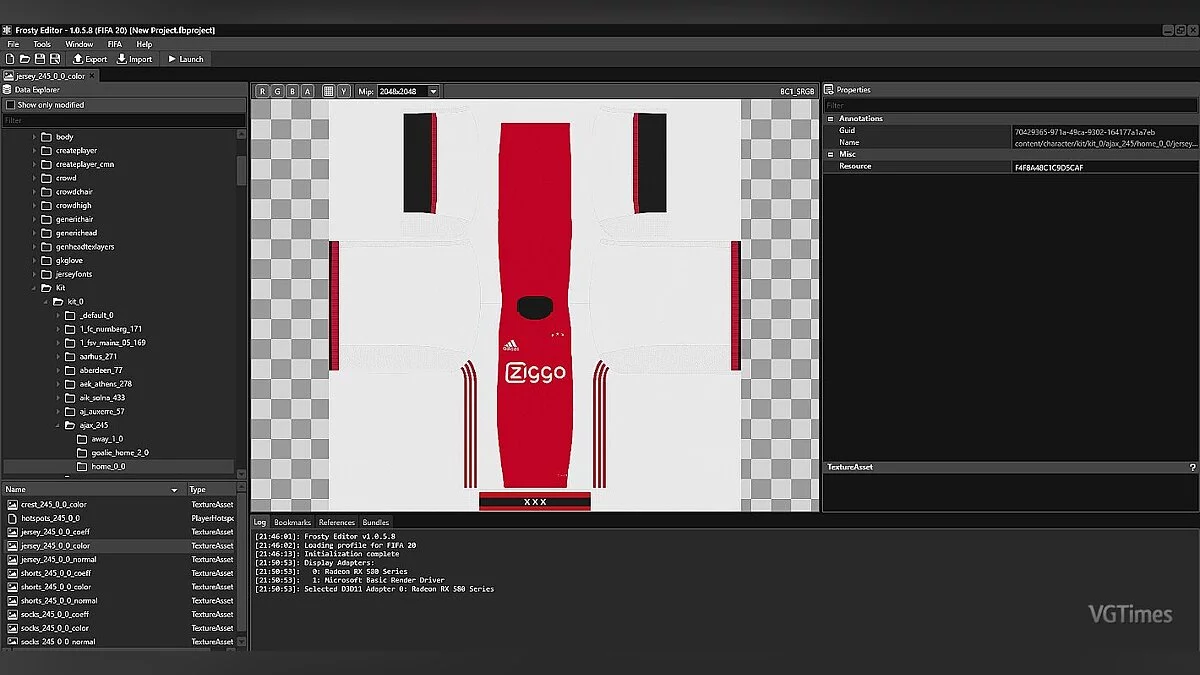Screen dimensions: 1200x675
Task: Click the Save Project disk icon
Action: [40, 59]
